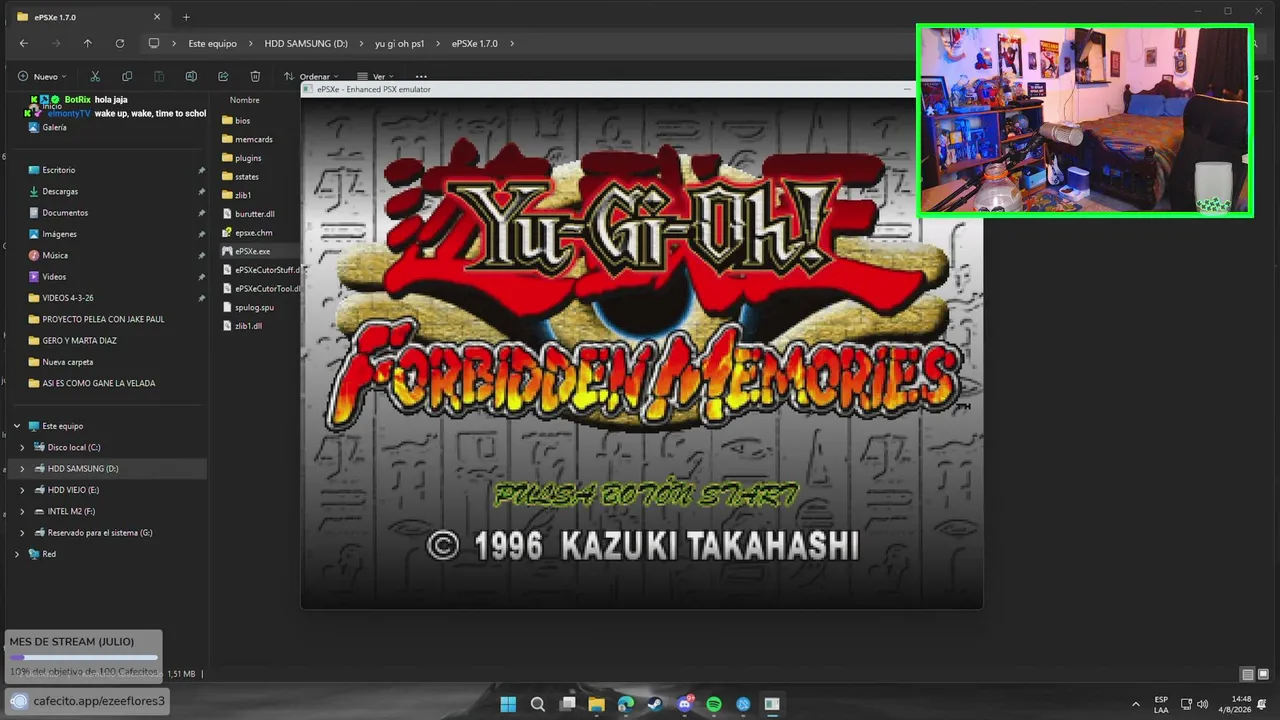Open the Ordenar sort dropdown
The height and width of the screenshot is (720, 1280).
click(311, 76)
